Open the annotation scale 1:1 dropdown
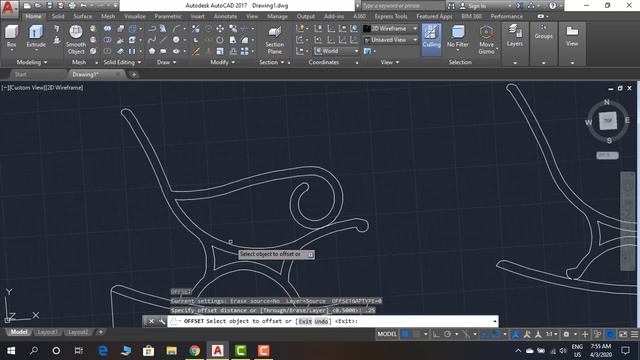 pyautogui.click(x=551, y=334)
